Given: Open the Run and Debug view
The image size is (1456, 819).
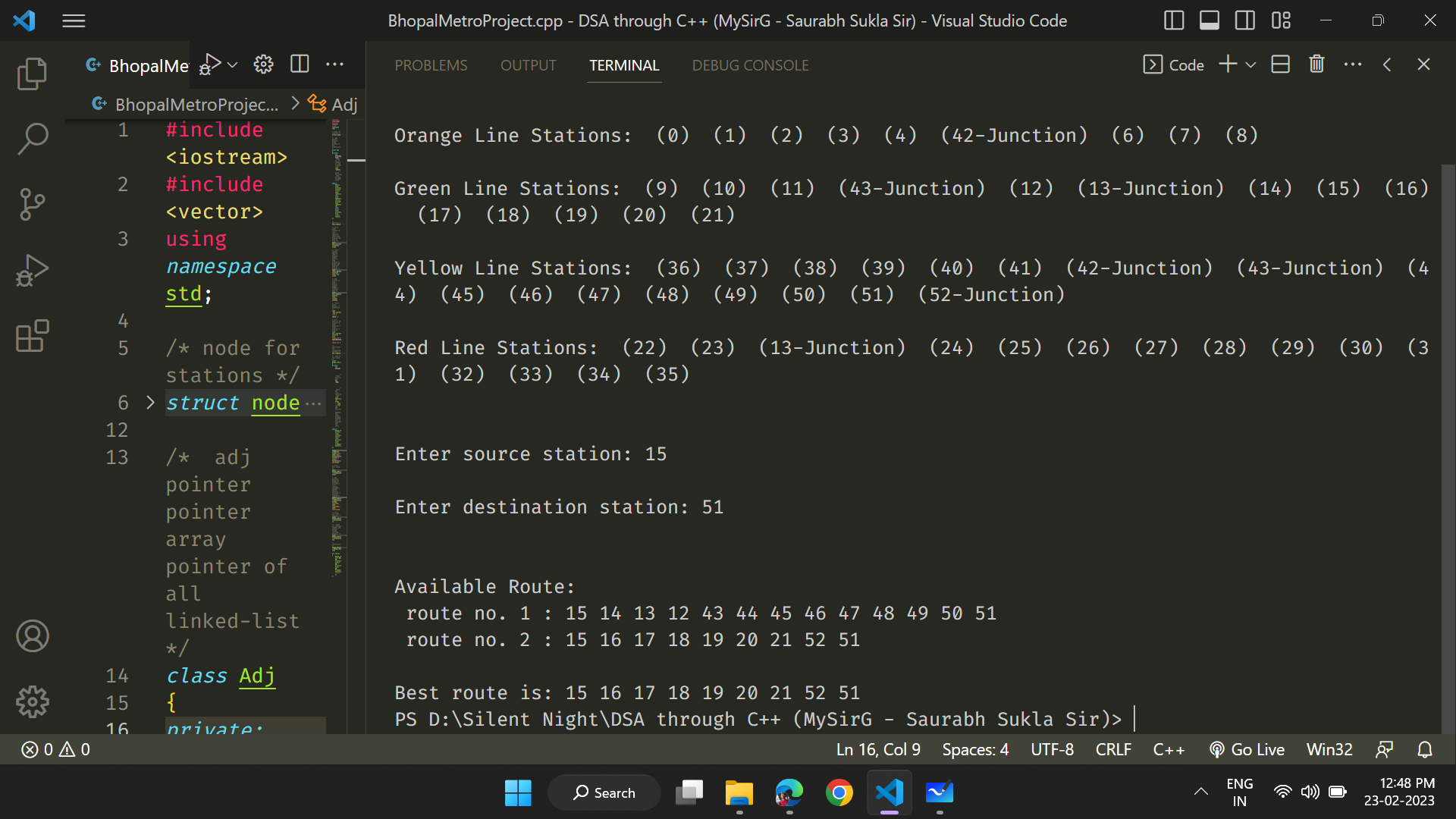Looking at the screenshot, I should [32, 270].
